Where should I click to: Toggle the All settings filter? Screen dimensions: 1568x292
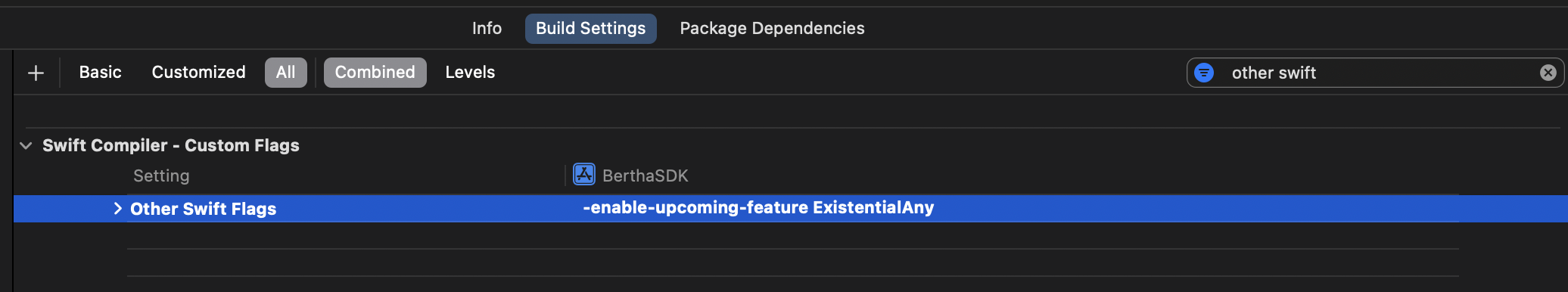[x=285, y=73]
